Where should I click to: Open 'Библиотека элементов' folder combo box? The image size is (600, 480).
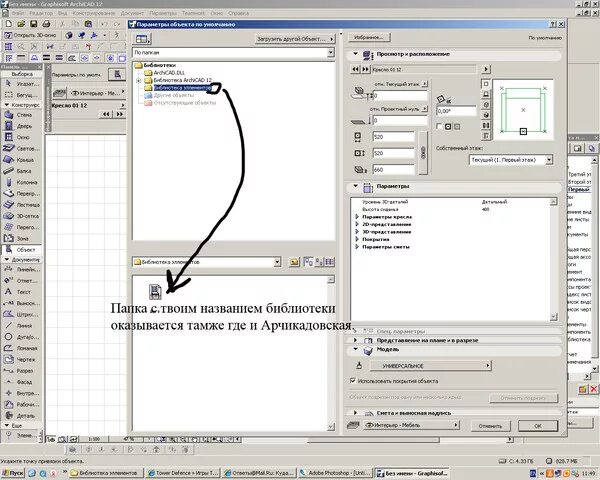(x=277, y=262)
